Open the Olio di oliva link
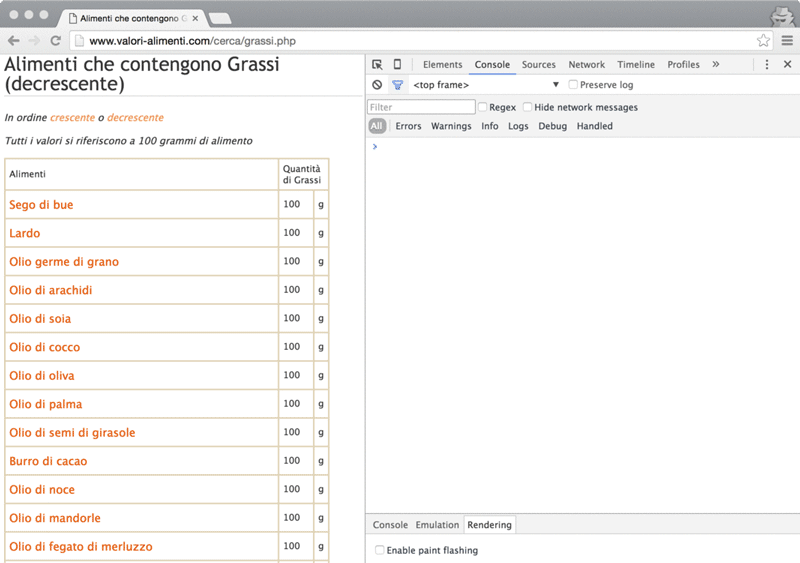This screenshot has width=800, height=563. click(x=41, y=376)
